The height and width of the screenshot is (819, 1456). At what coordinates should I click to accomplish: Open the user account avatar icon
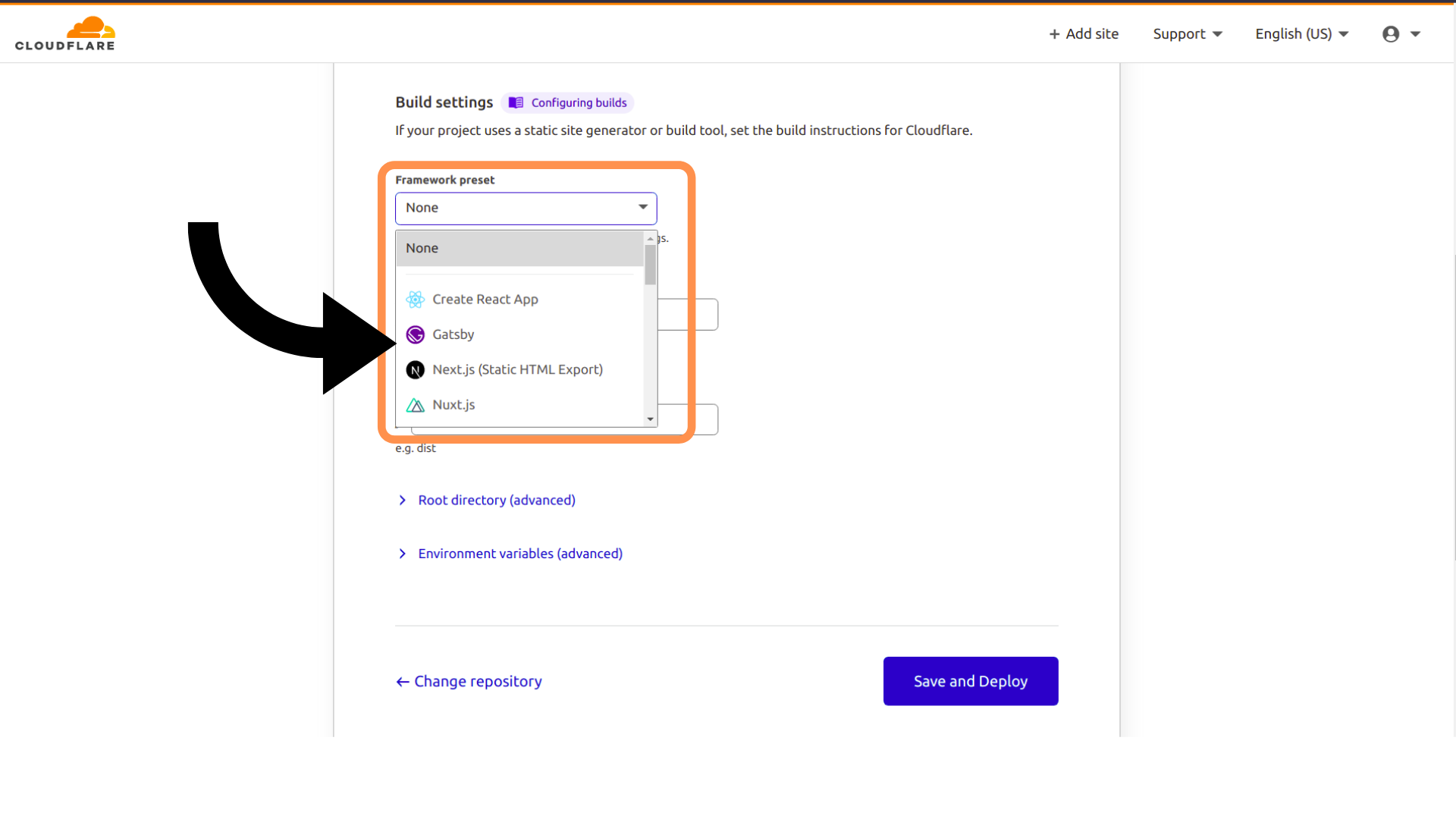[1390, 34]
